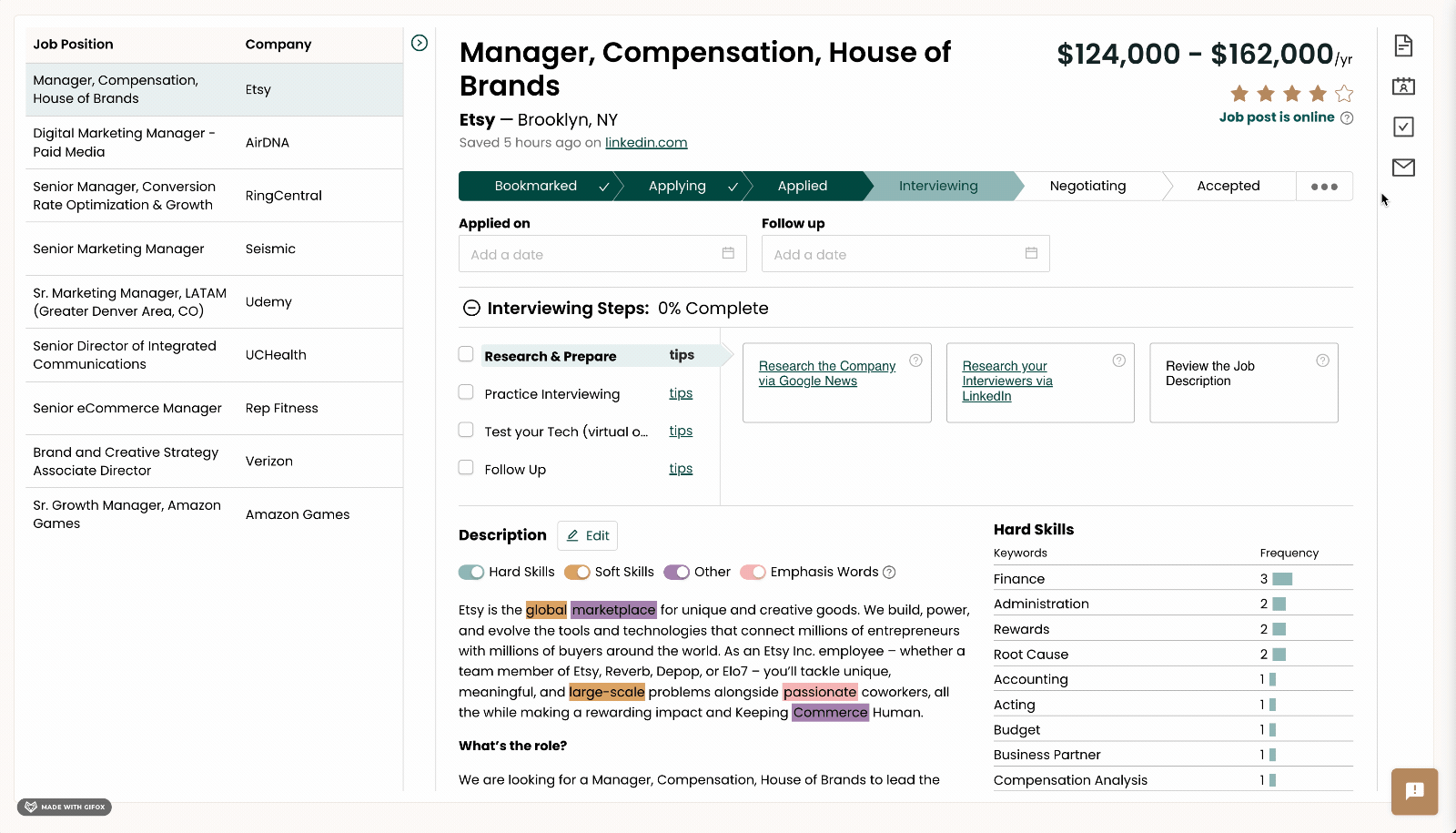Select the UCHealth Senior Director row
The image size is (1456, 833).
point(214,355)
